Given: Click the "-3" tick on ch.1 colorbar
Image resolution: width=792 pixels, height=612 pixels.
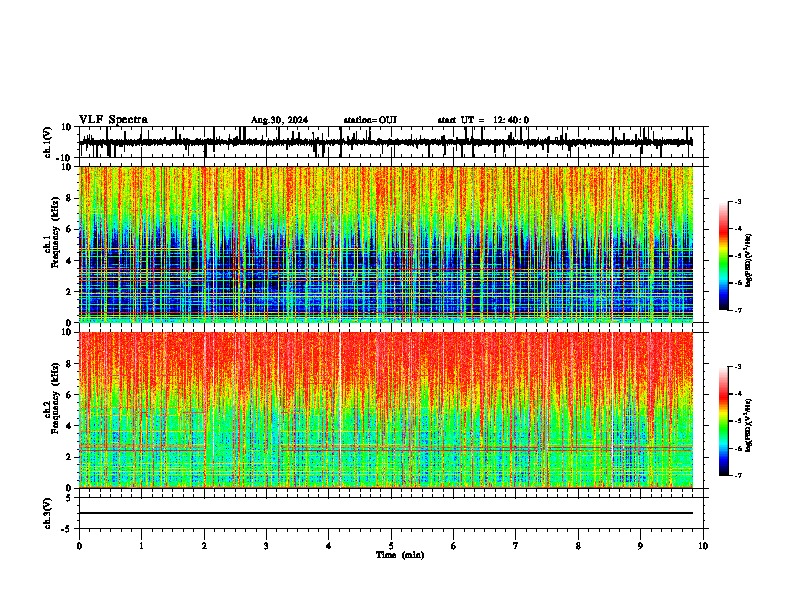Looking at the screenshot, I should (x=737, y=202).
